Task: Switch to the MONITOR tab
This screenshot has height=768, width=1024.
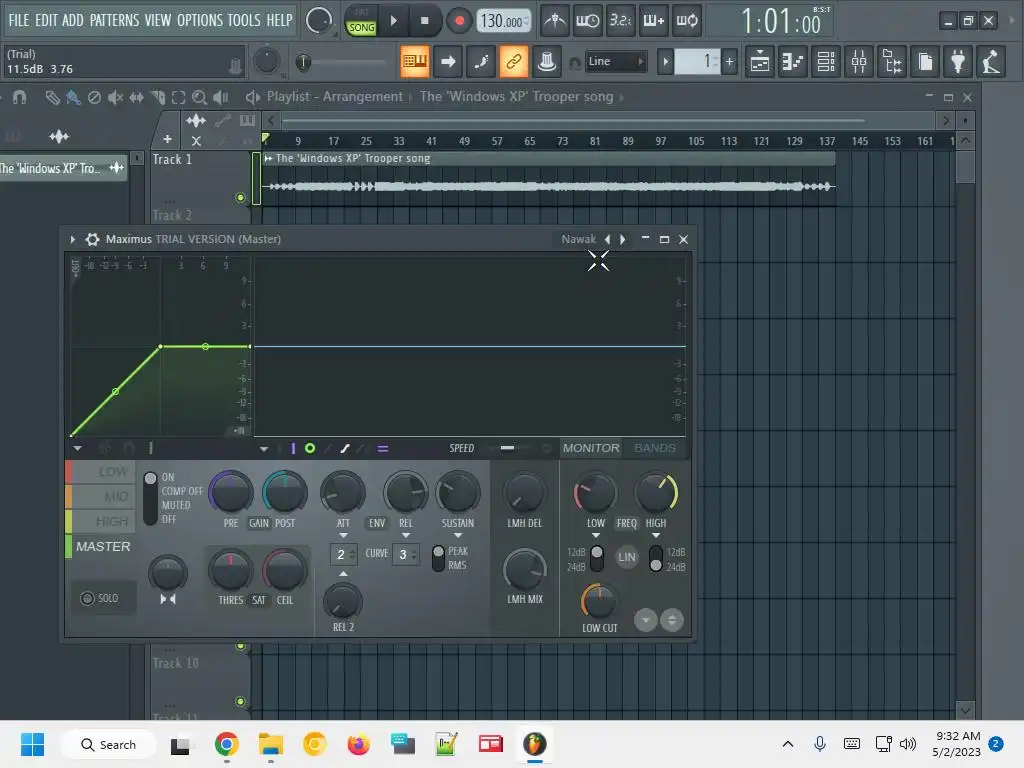Action: (x=591, y=448)
